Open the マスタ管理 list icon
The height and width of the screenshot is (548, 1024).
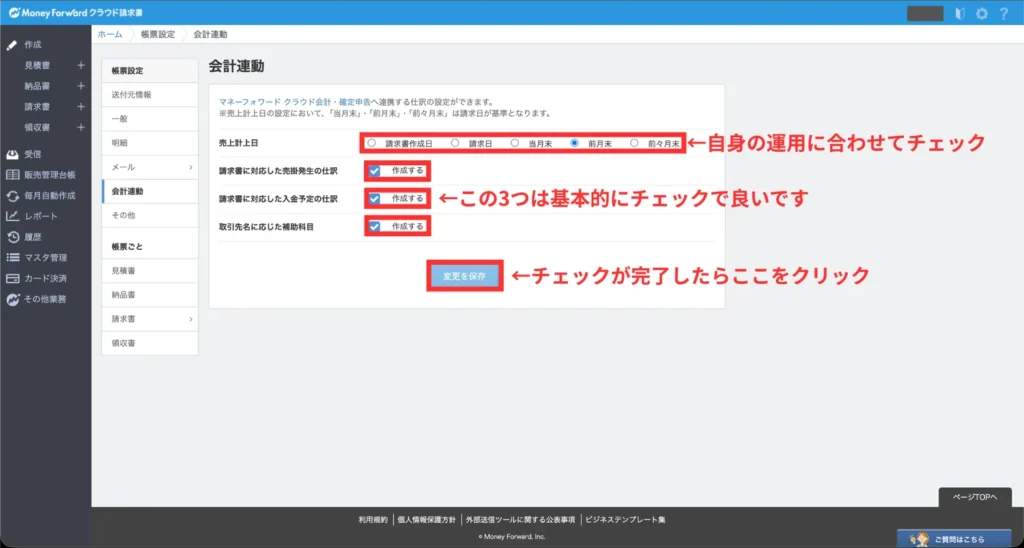tap(12, 257)
